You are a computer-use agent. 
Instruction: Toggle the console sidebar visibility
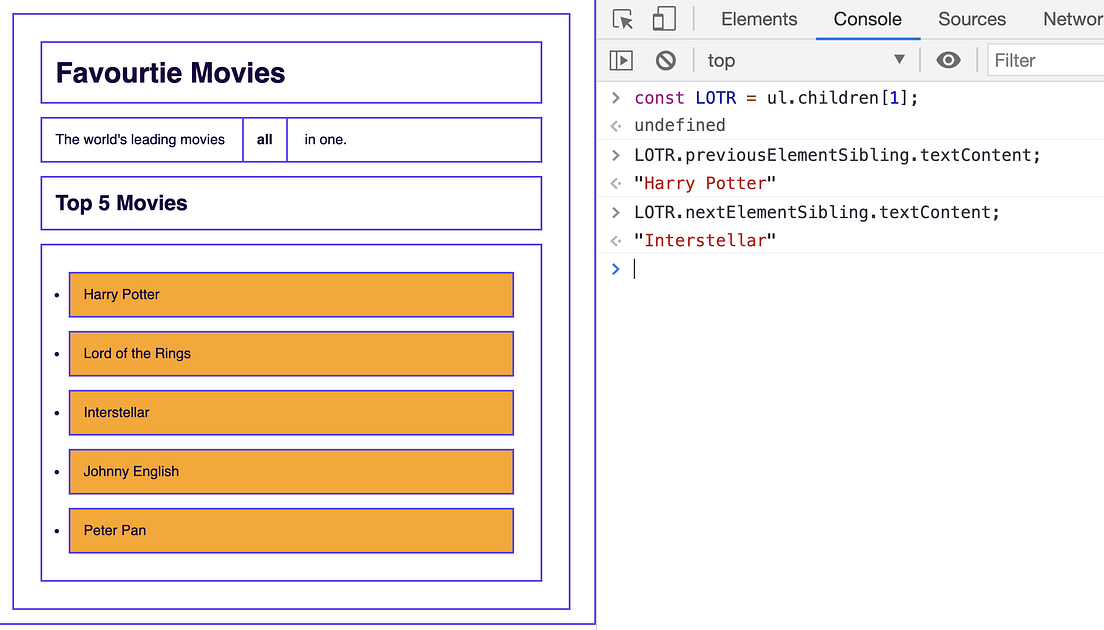621,60
